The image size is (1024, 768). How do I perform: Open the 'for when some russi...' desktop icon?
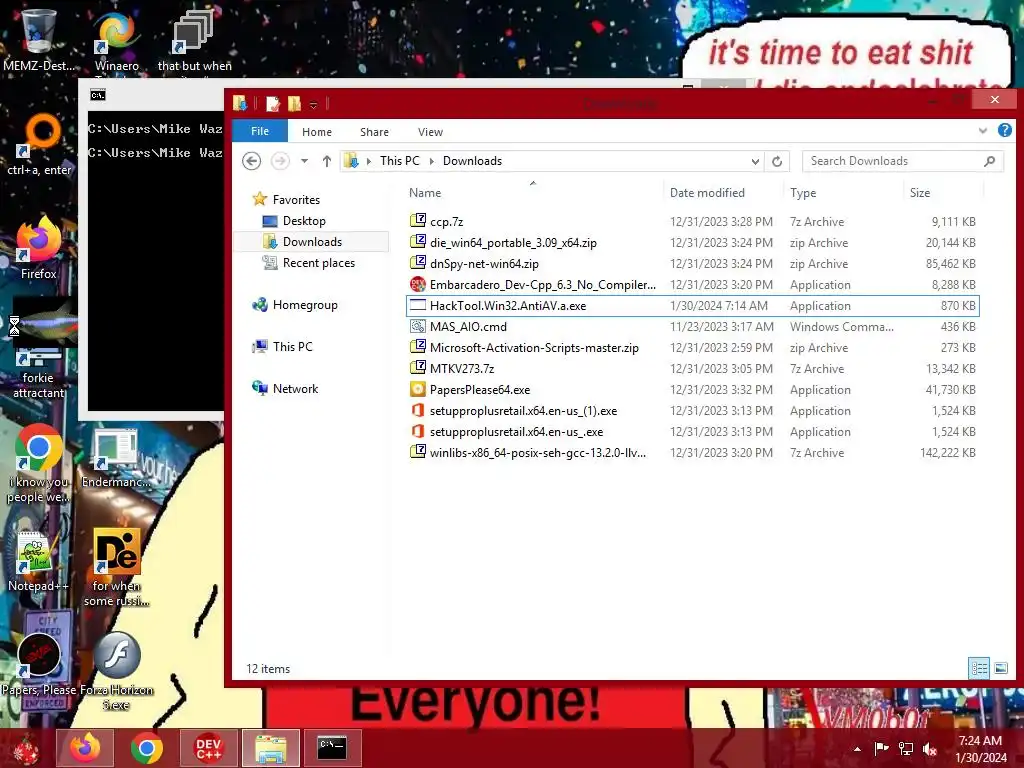[x=116, y=567]
